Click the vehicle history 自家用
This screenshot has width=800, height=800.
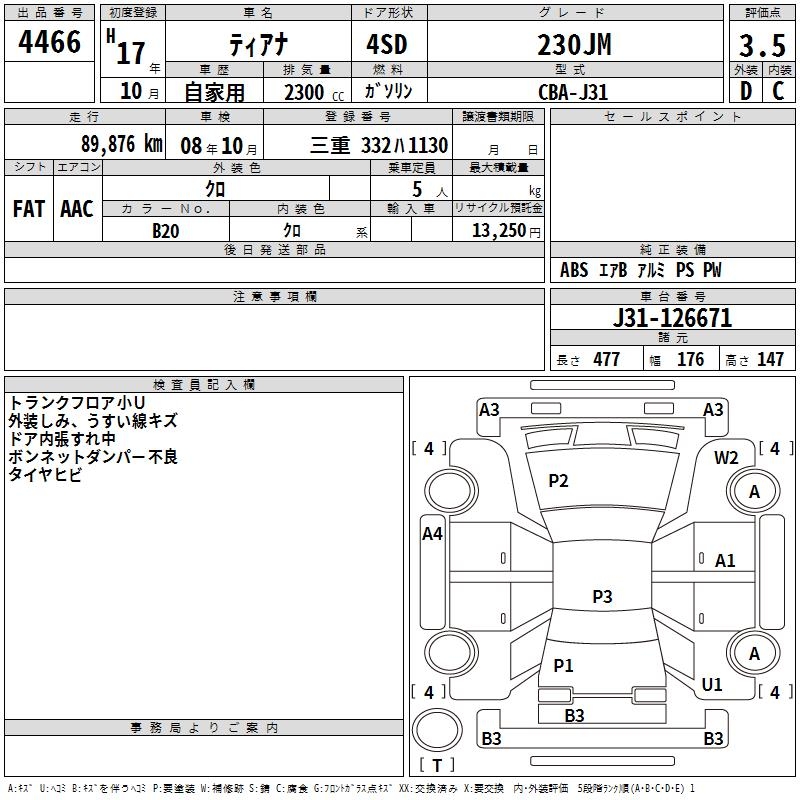coord(214,92)
